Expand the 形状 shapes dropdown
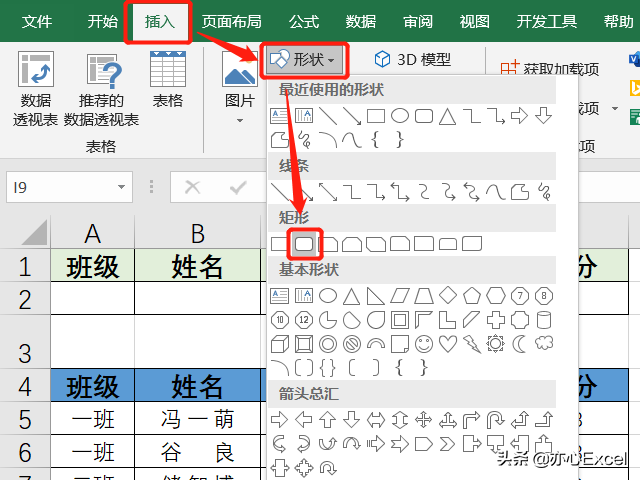The height and width of the screenshot is (480, 640). coord(304,60)
